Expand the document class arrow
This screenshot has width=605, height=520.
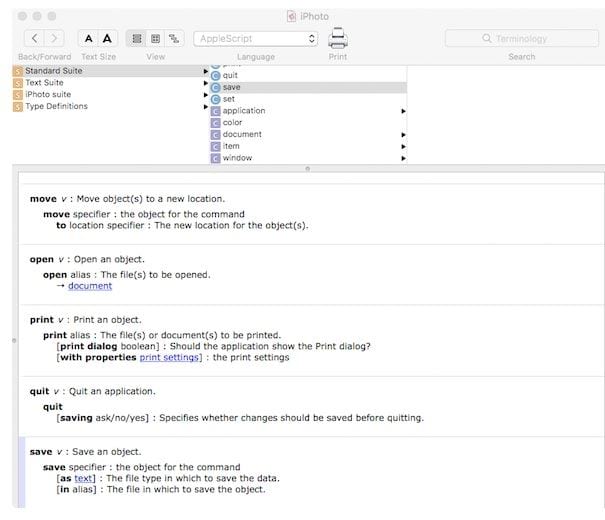click(403, 135)
